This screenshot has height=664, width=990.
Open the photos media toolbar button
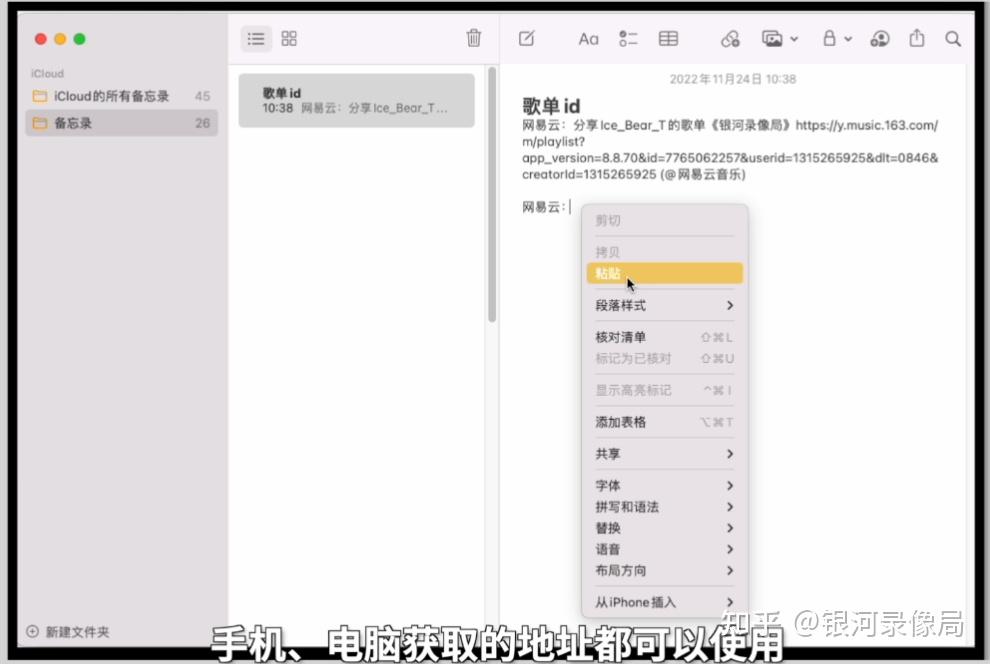[772, 39]
